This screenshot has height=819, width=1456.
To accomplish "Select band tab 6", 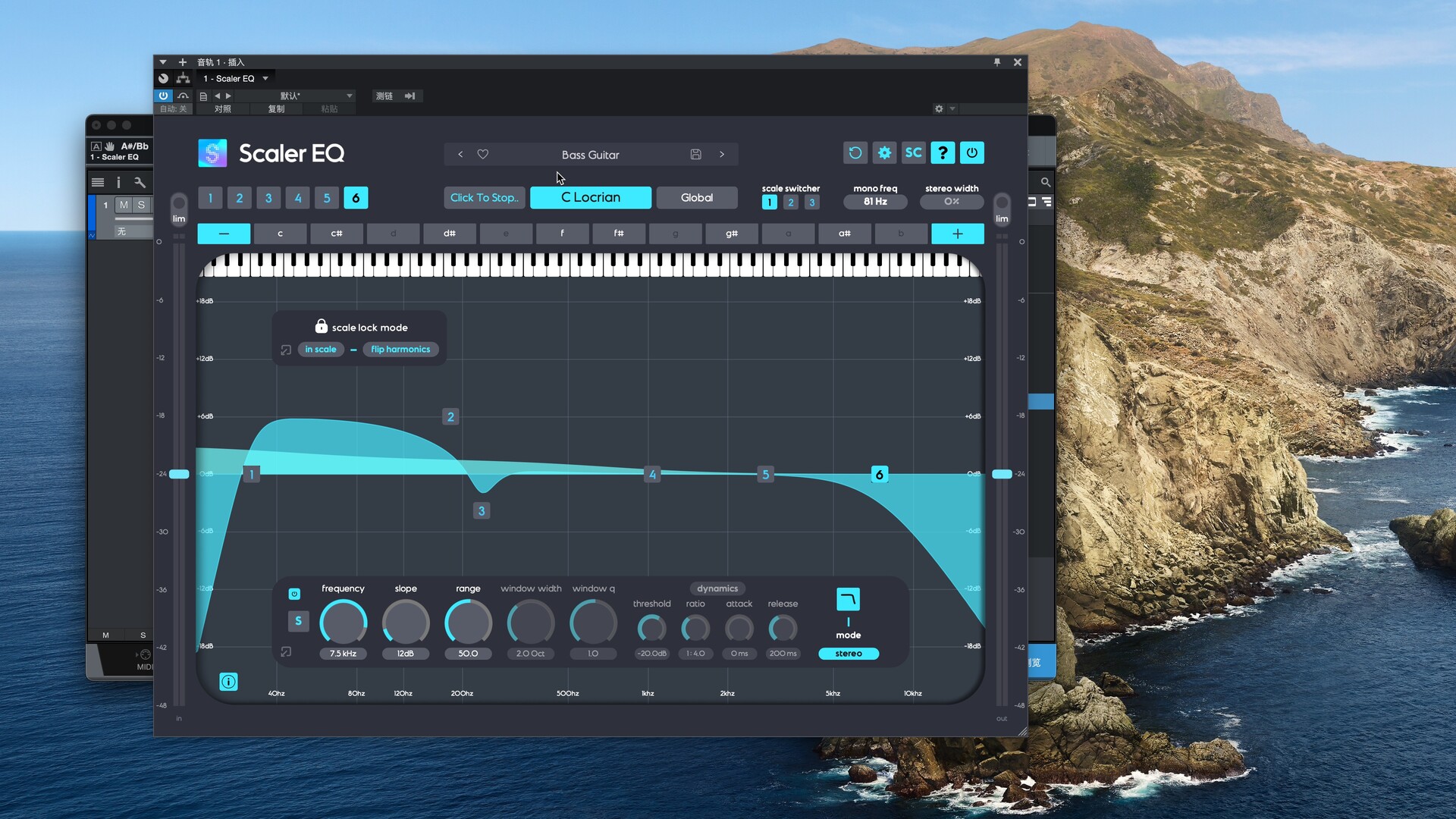I will 356,198.
